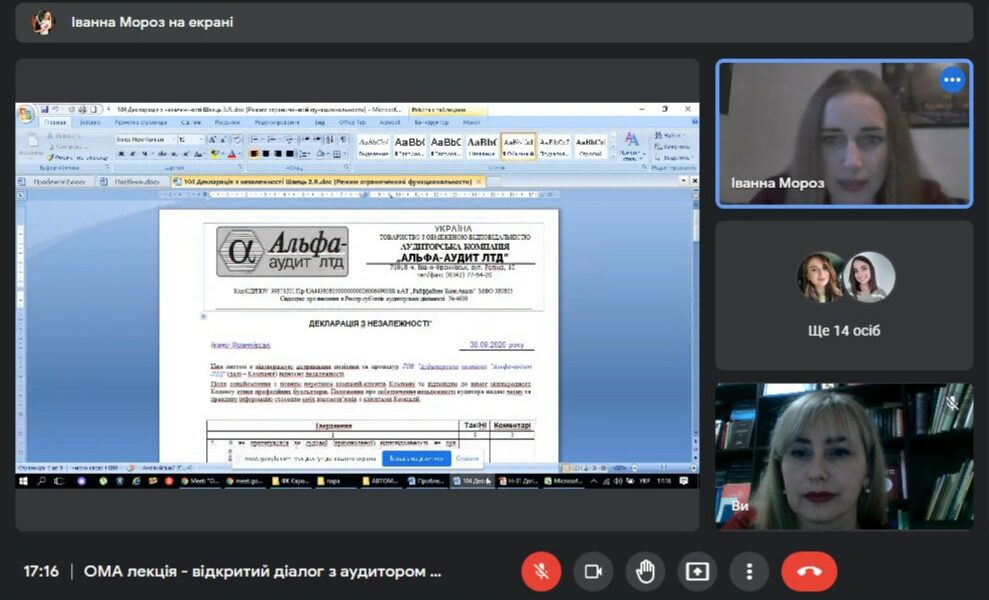This screenshot has width=989, height=600.
Task: Toggle the show paragraph marks pilcrow
Action: coord(342,139)
